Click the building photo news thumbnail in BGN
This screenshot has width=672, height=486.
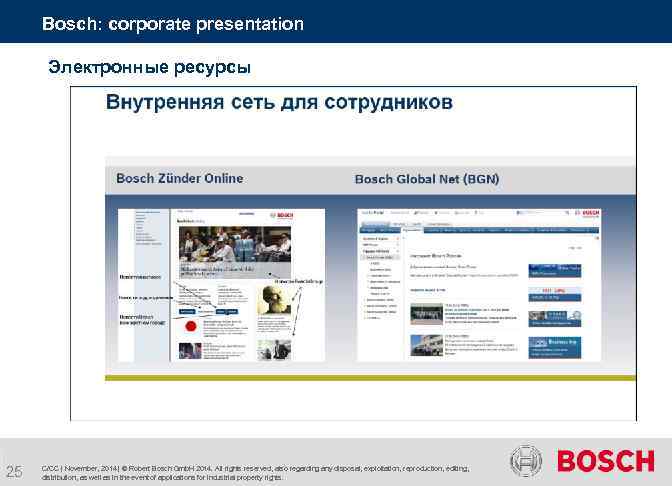pyautogui.click(x=426, y=345)
